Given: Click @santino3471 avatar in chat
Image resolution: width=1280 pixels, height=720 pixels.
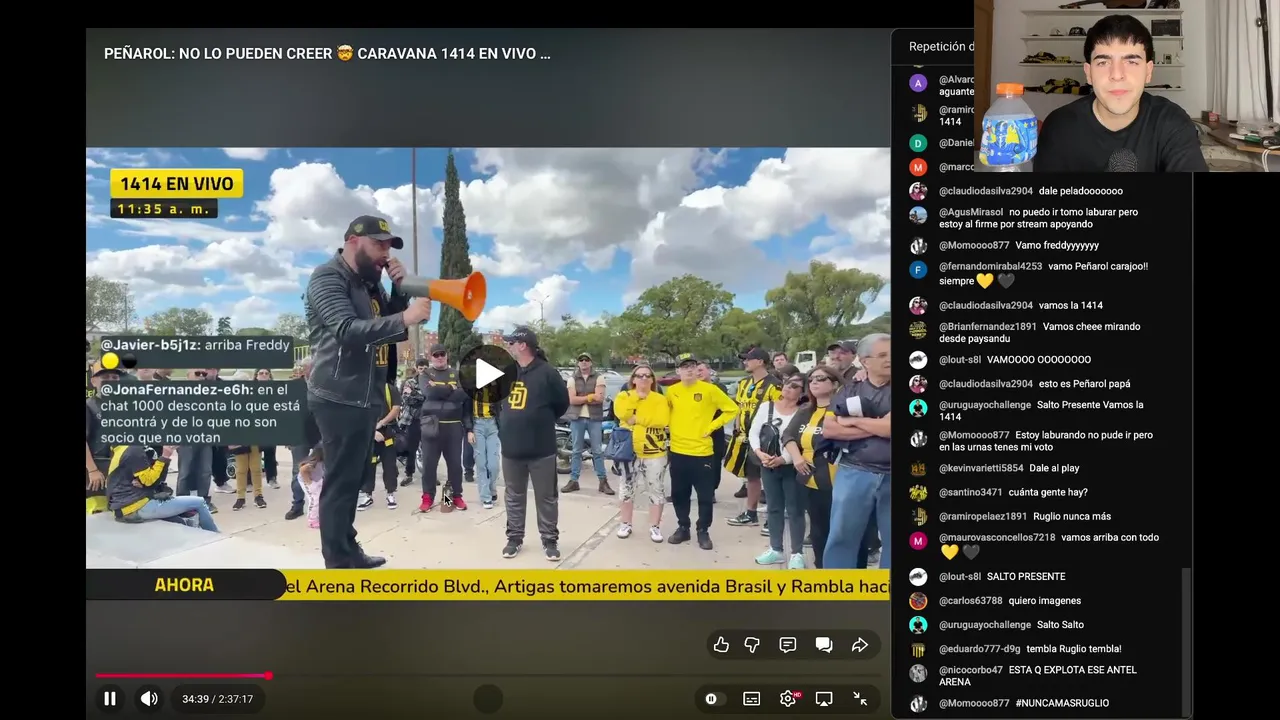Looking at the screenshot, I should [x=918, y=492].
